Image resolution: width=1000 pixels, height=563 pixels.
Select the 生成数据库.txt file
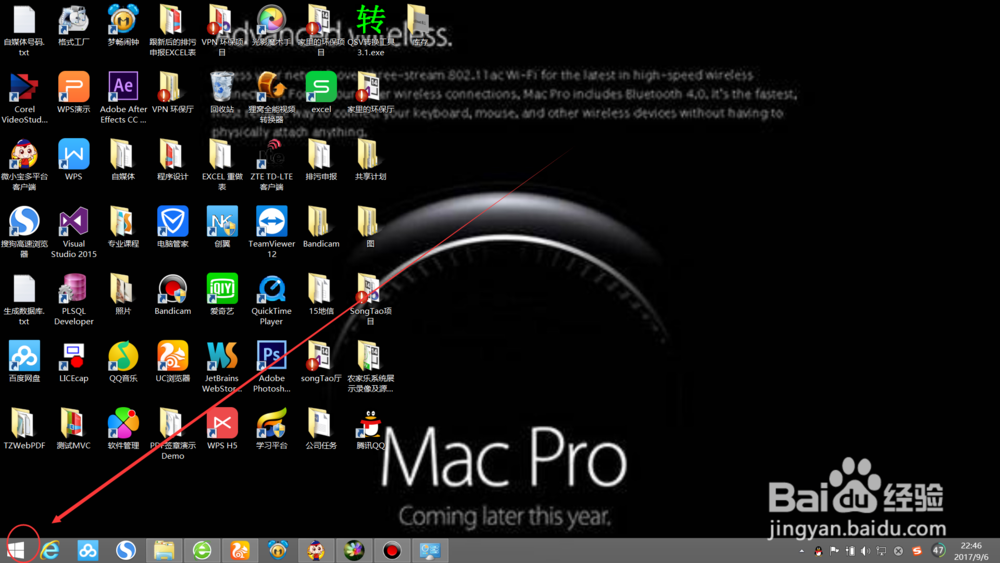pyautogui.click(x=24, y=300)
